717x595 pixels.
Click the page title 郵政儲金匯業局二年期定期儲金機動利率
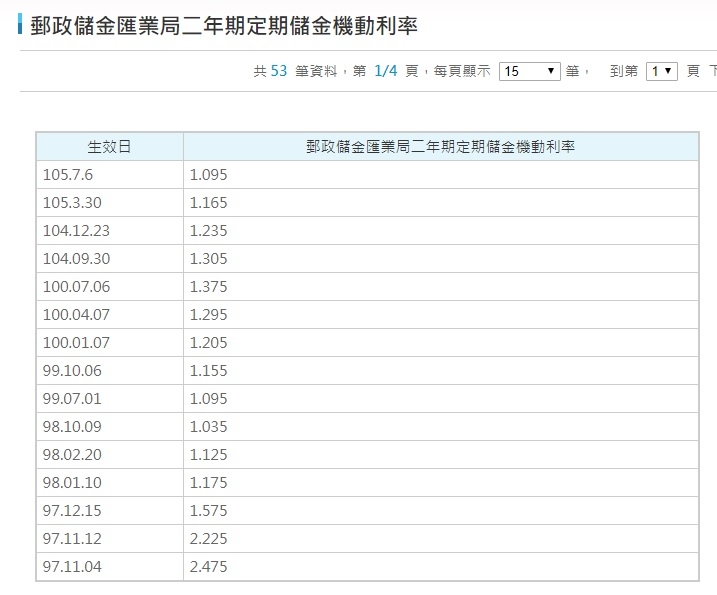(224, 25)
